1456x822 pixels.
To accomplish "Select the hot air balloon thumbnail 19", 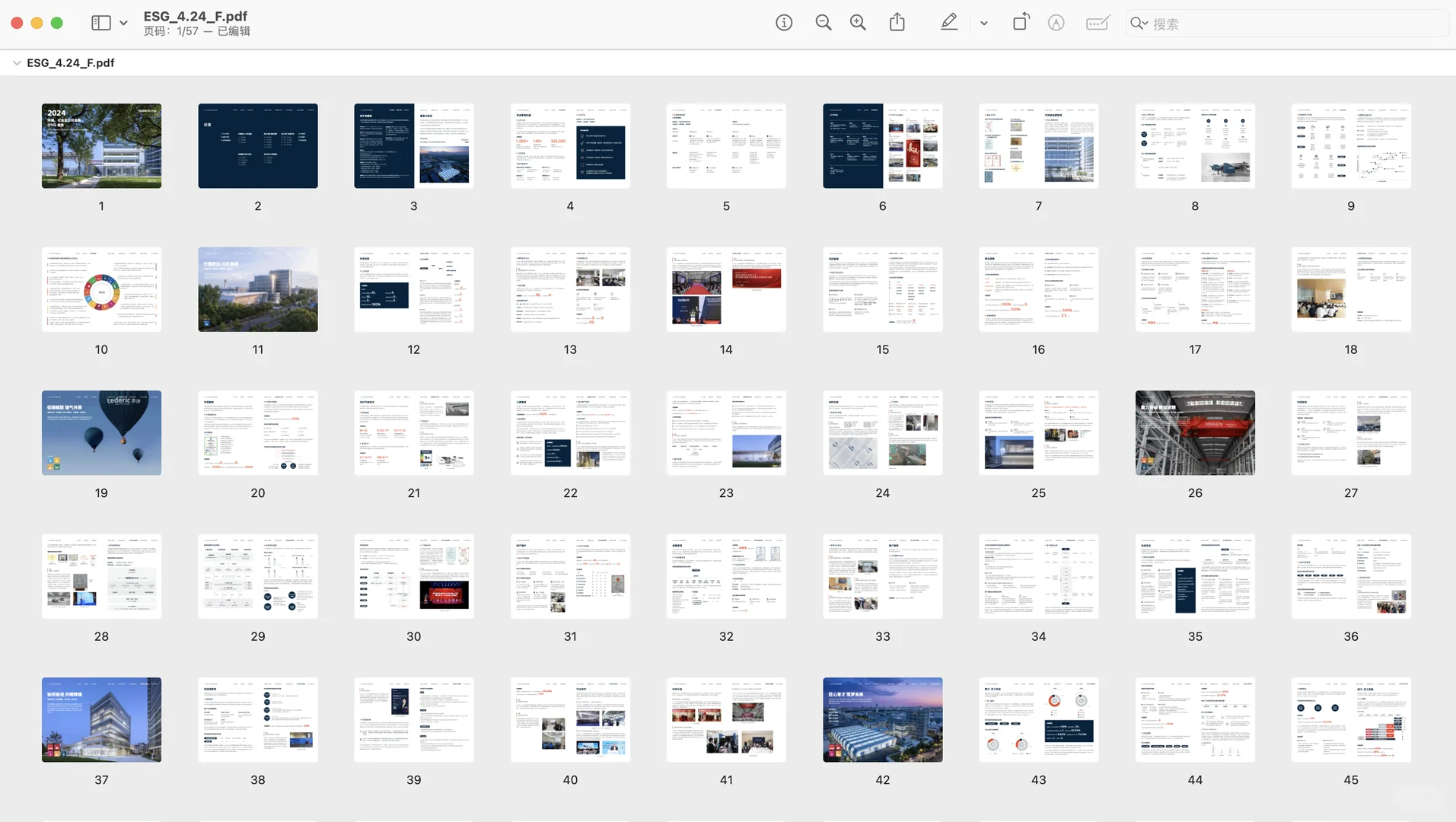I will click(x=101, y=433).
